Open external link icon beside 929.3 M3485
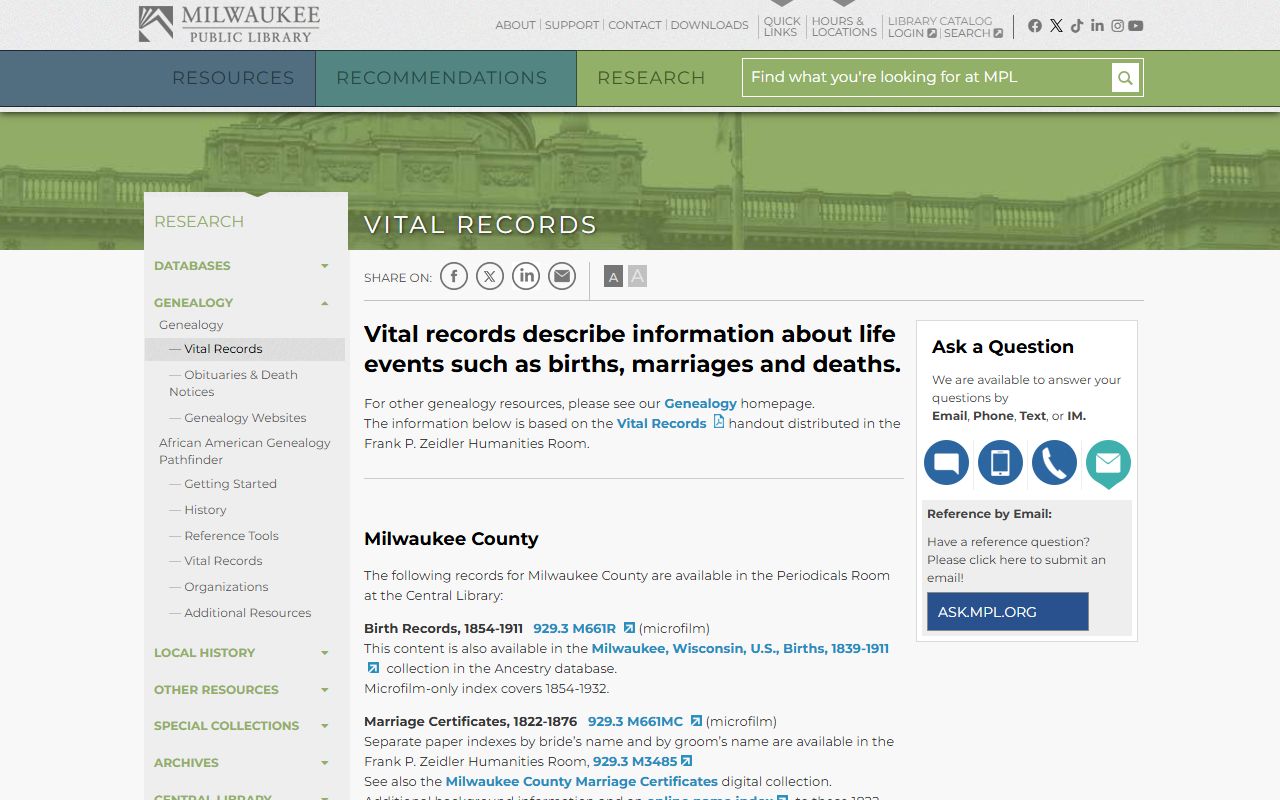 pos(687,761)
